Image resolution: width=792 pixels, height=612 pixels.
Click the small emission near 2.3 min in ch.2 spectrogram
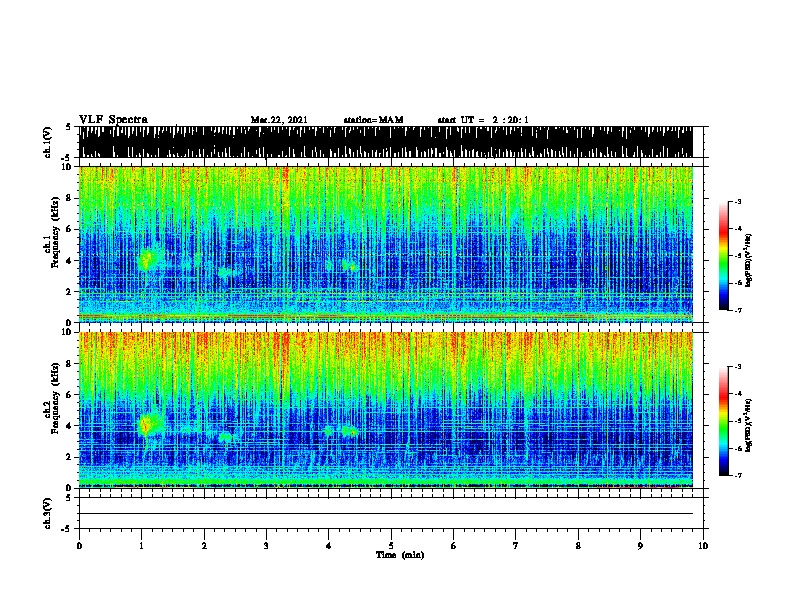coord(224,437)
